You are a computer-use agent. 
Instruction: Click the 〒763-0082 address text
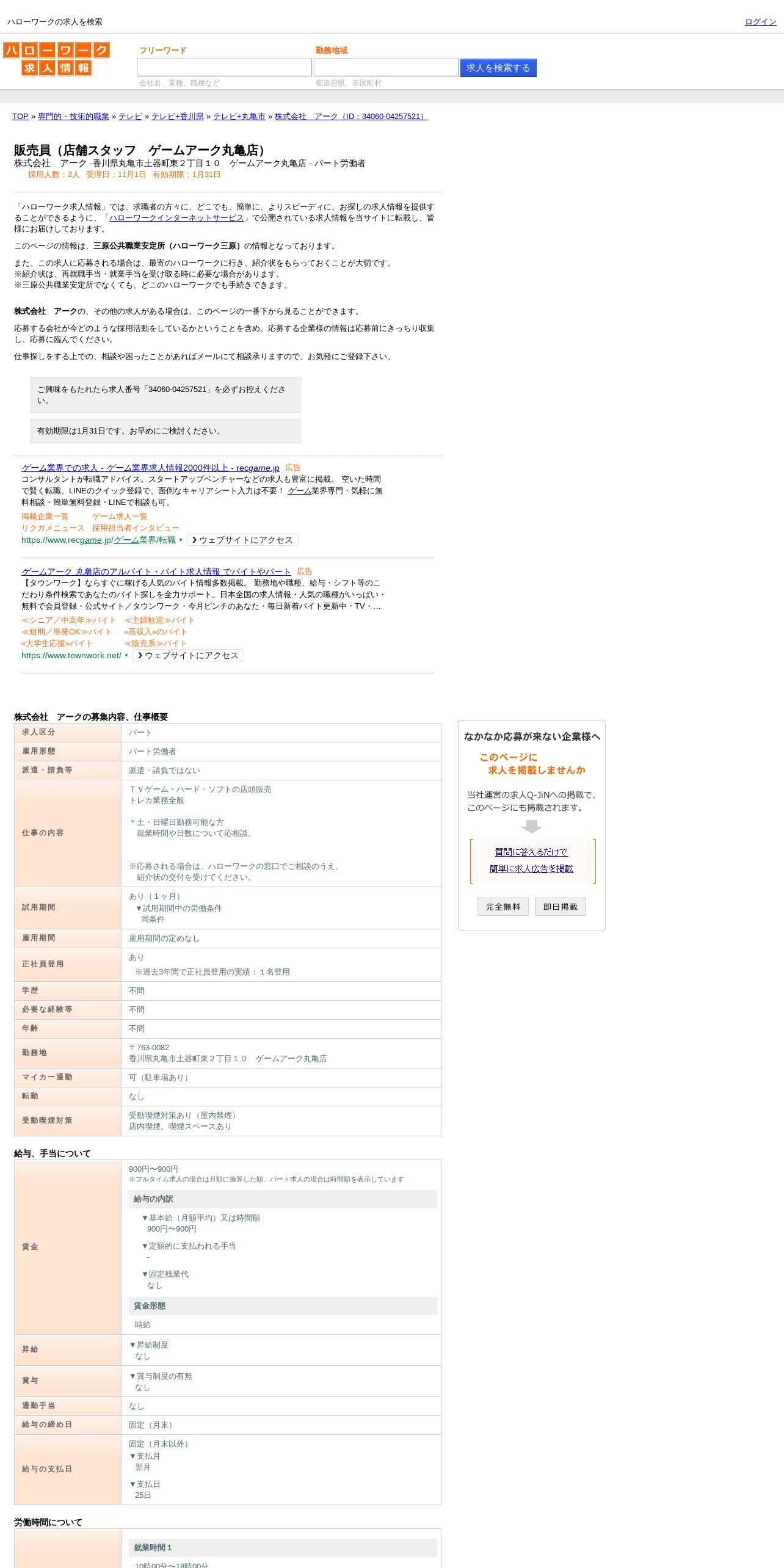coord(149,1048)
